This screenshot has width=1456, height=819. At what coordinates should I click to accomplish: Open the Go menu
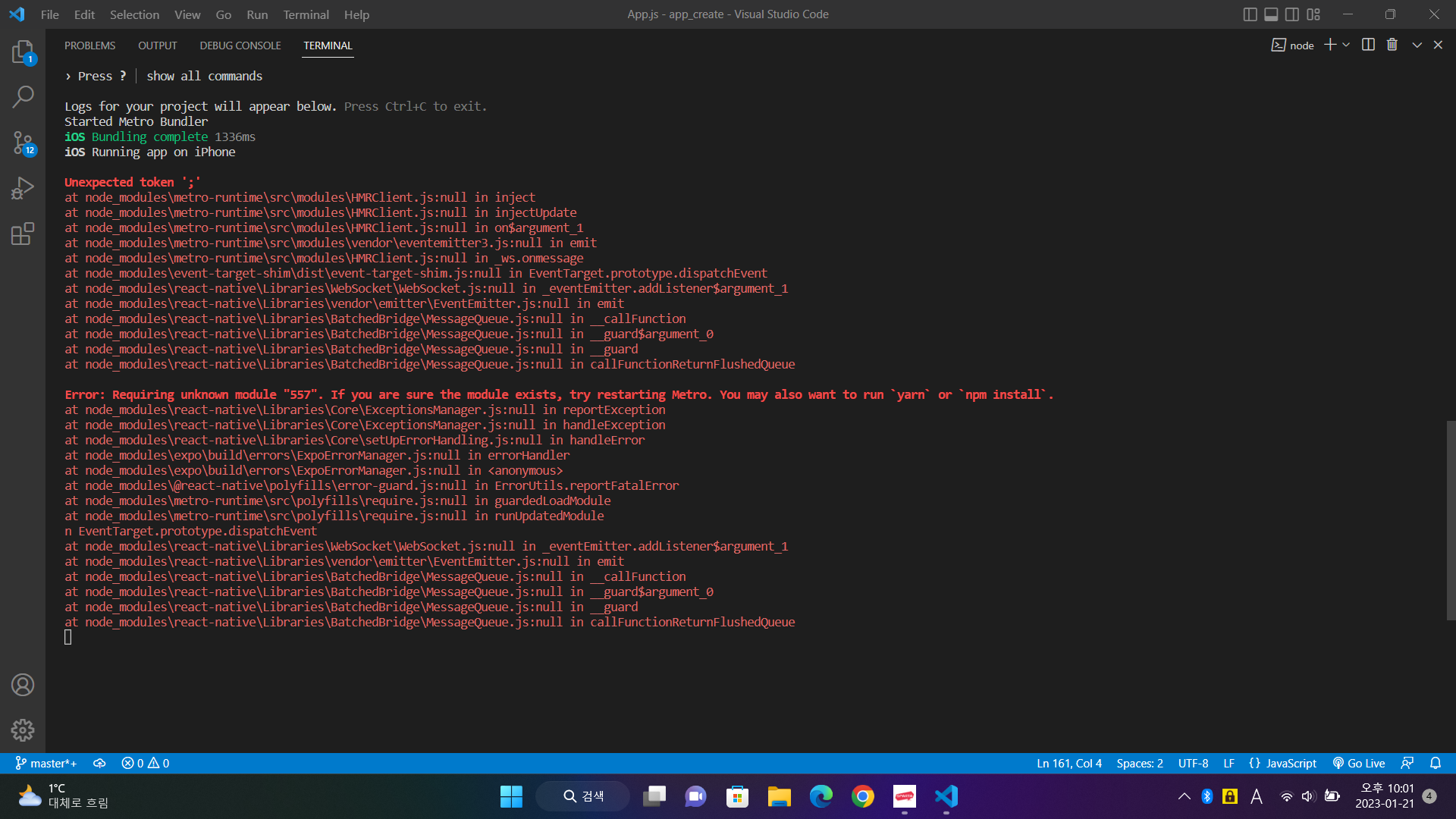[224, 14]
